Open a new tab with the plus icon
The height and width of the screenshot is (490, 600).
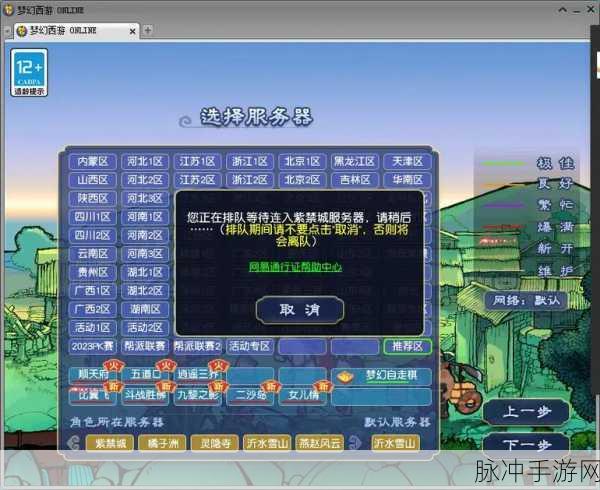(x=148, y=30)
